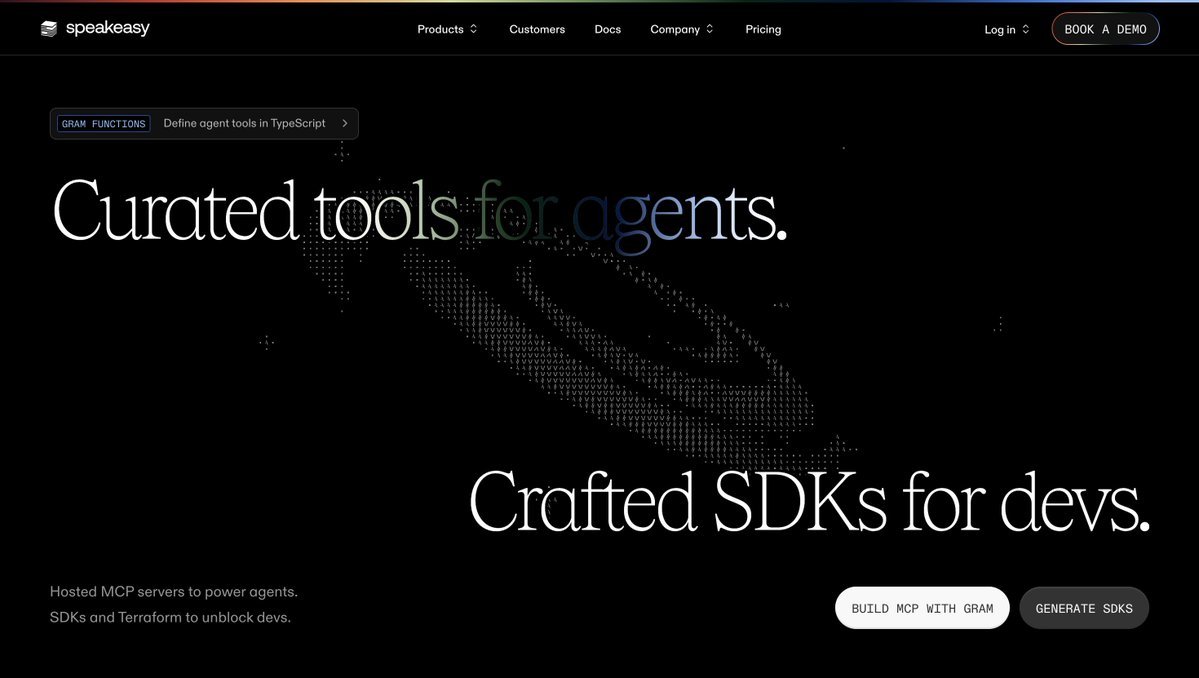Viewport: 1199px width, 678px height.
Task: Expand the chevron next to Company
Action: (710, 29)
